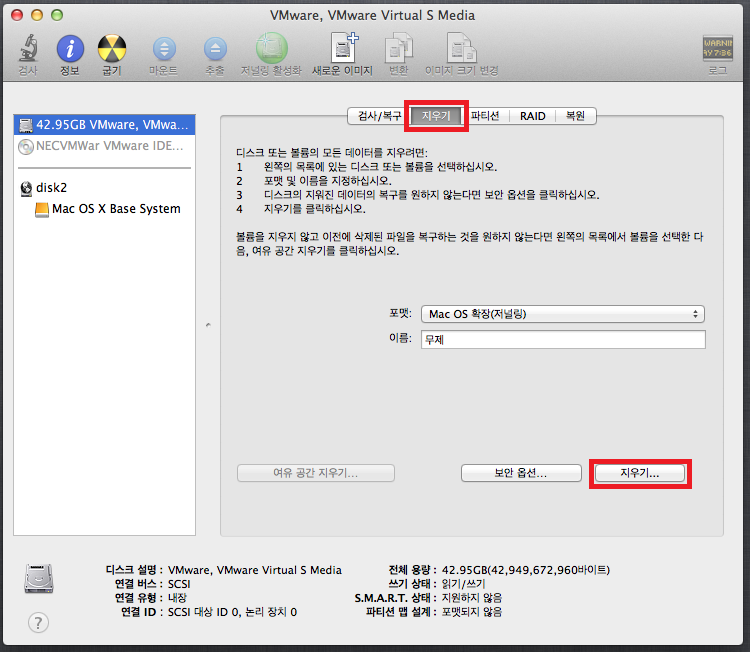Click the 지우기... erase button
This screenshot has height=652, width=750.
coord(640,473)
